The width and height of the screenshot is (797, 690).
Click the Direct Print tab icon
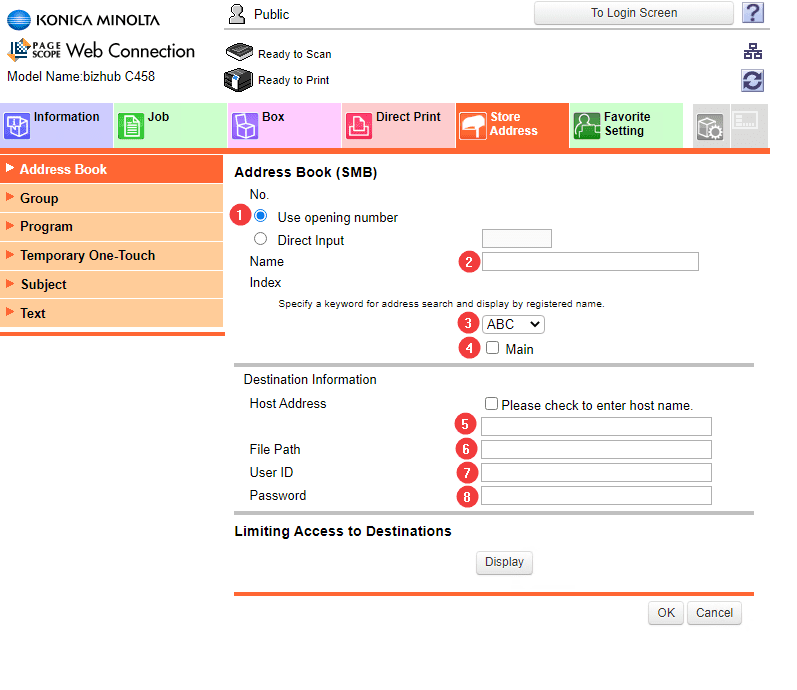[359, 126]
